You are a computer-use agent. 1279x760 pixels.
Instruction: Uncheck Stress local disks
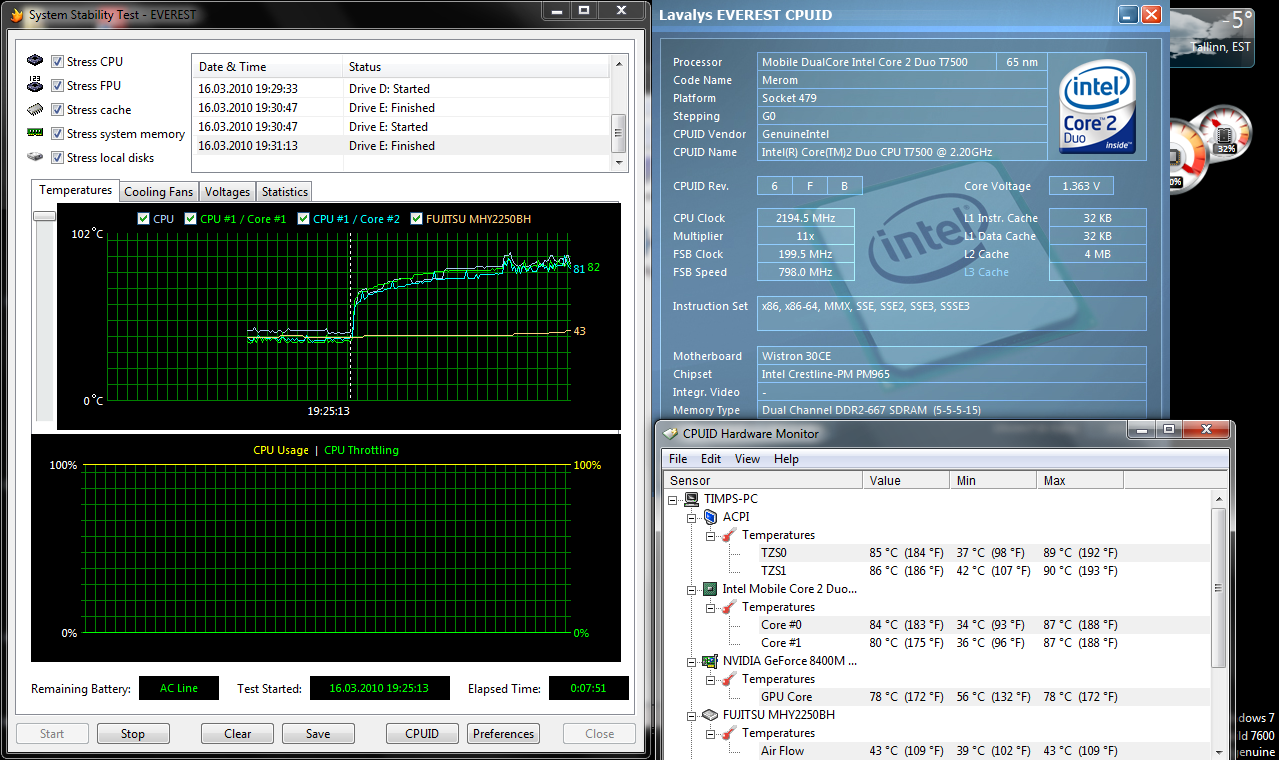pyautogui.click(x=58, y=157)
